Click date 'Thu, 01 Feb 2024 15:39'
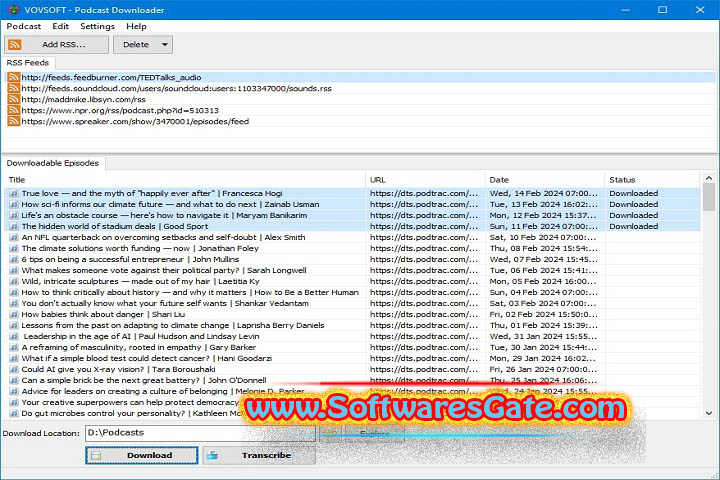 [543, 326]
